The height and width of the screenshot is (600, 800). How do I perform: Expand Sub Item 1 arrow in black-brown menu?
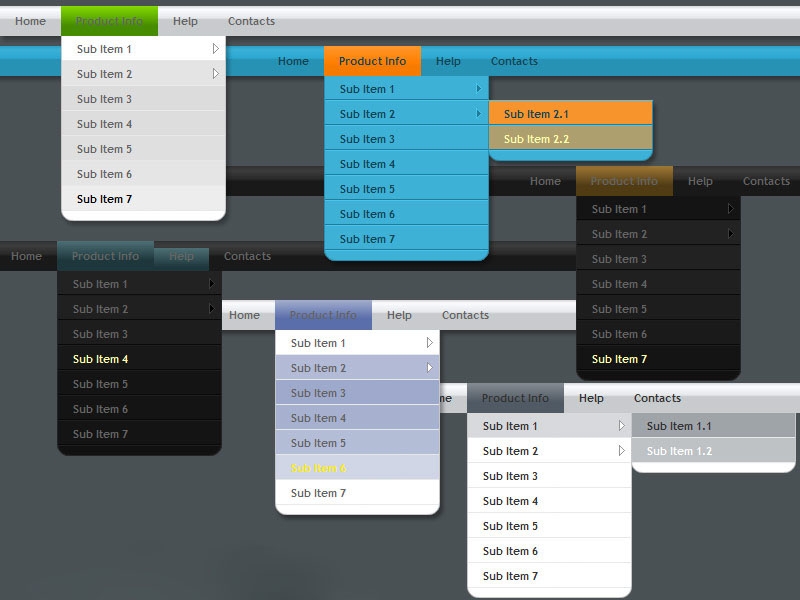coord(731,209)
